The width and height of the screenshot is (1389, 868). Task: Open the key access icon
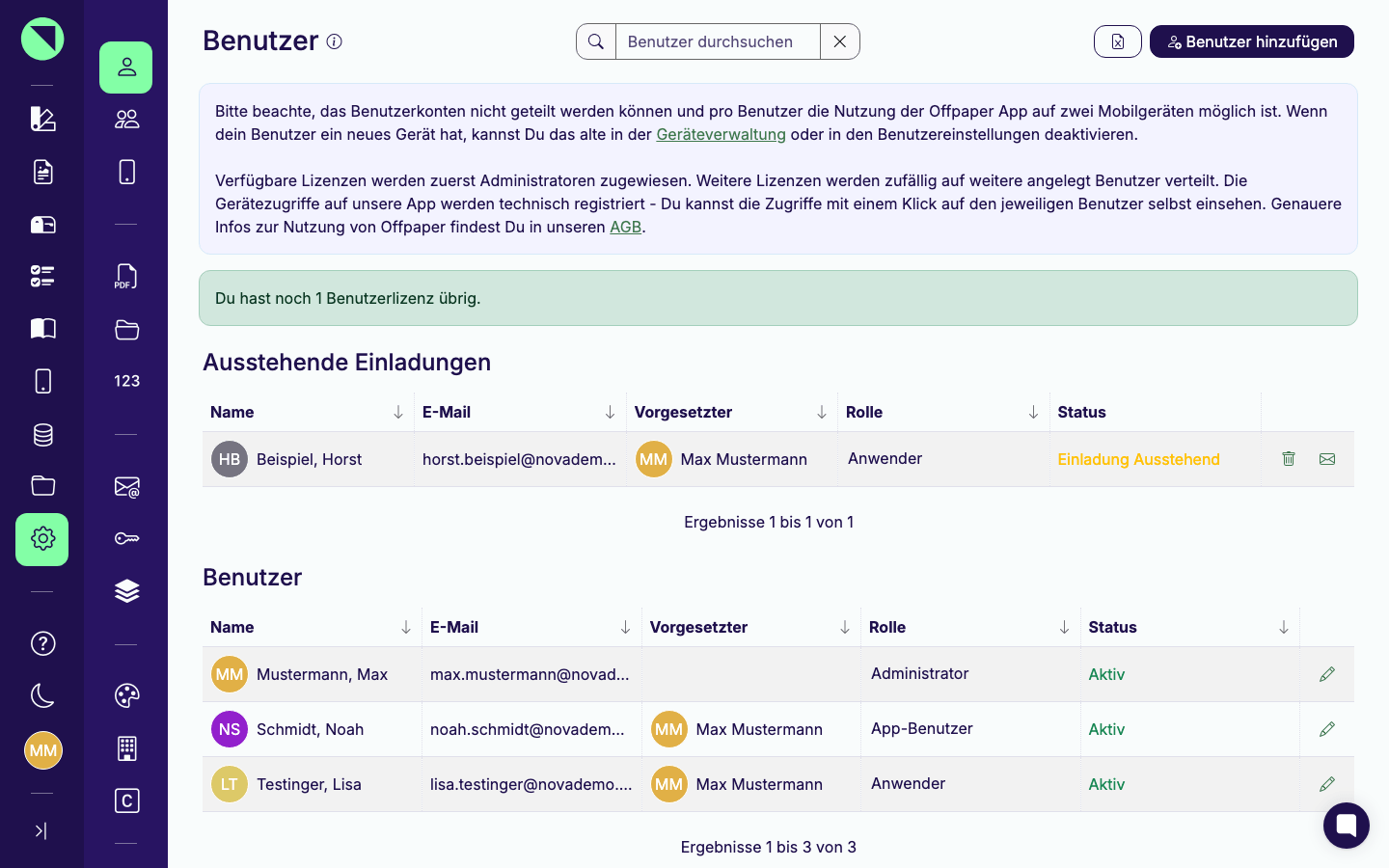tap(126, 538)
